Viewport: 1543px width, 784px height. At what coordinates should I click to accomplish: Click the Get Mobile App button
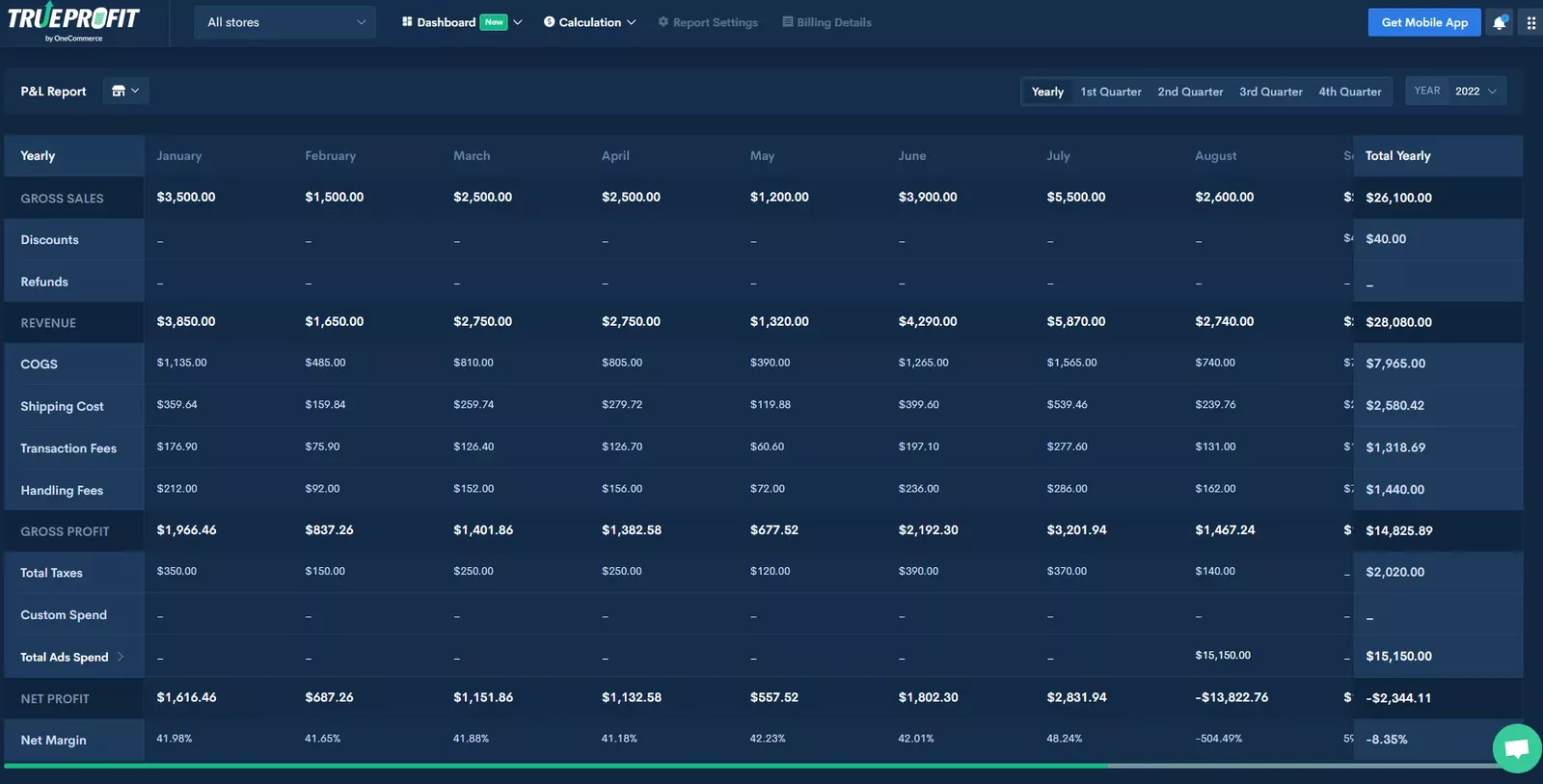tap(1423, 22)
